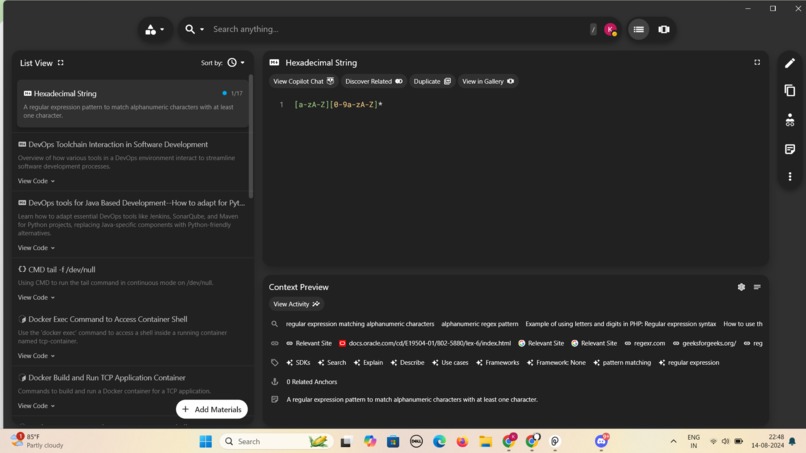Image resolution: width=806 pixels, height=453 pixels.
Task: Expand the List View panel
Action: click(x=61, y=63)
